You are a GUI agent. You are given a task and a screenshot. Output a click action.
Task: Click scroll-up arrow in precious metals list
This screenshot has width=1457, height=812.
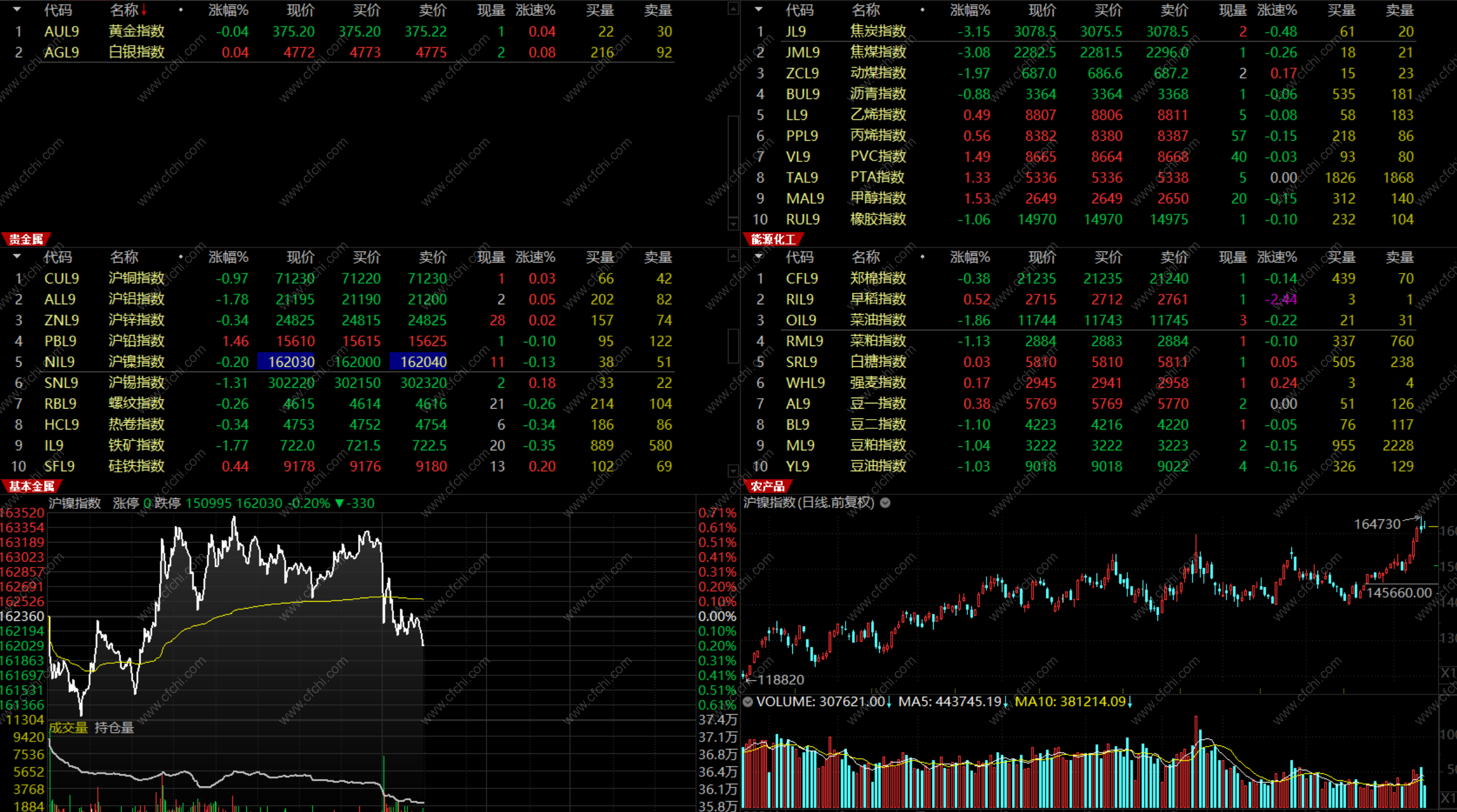733,9
